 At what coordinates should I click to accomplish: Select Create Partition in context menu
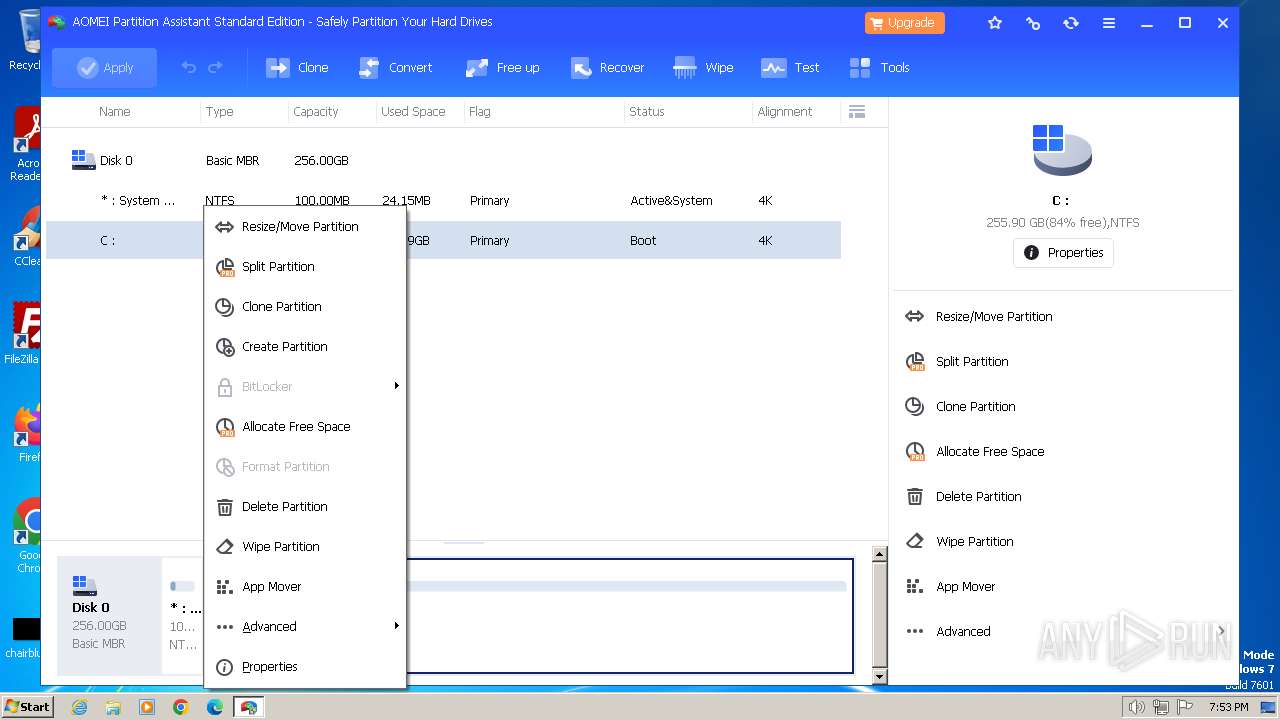[x=305, y=347]
